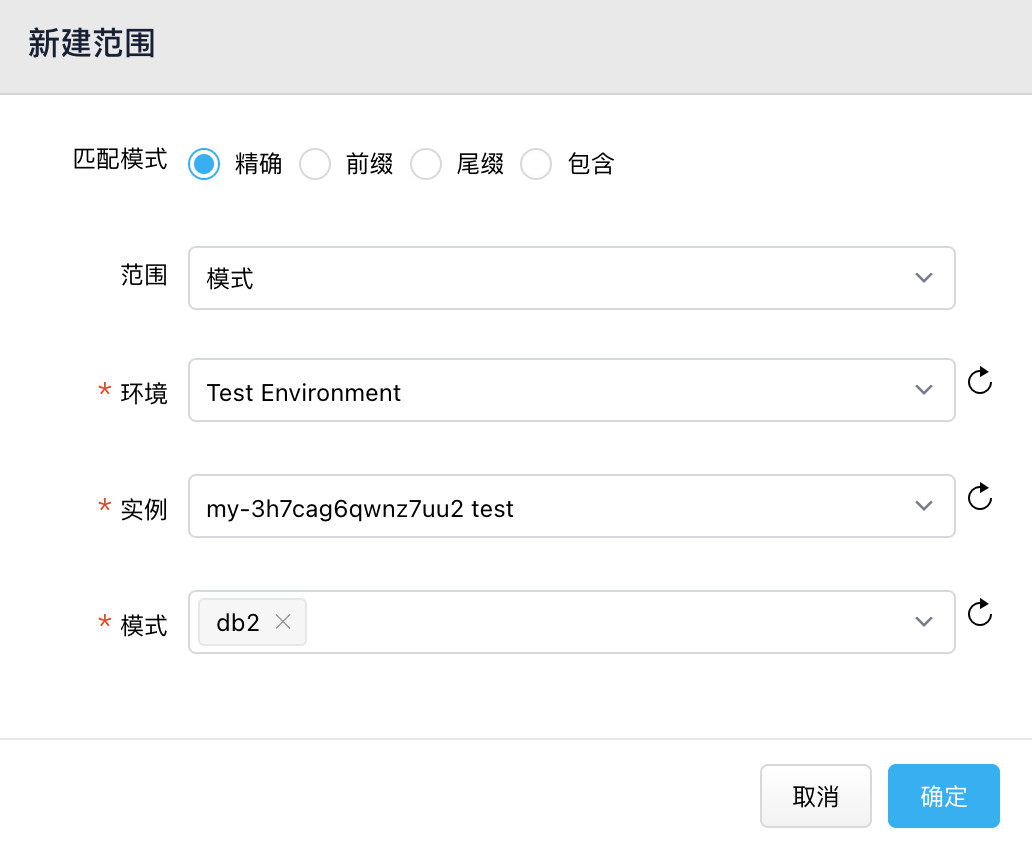This screenshot has width=1032, height=848.
Task: Reload the 模式 options with refresh icon
Action: pos(980,612)
